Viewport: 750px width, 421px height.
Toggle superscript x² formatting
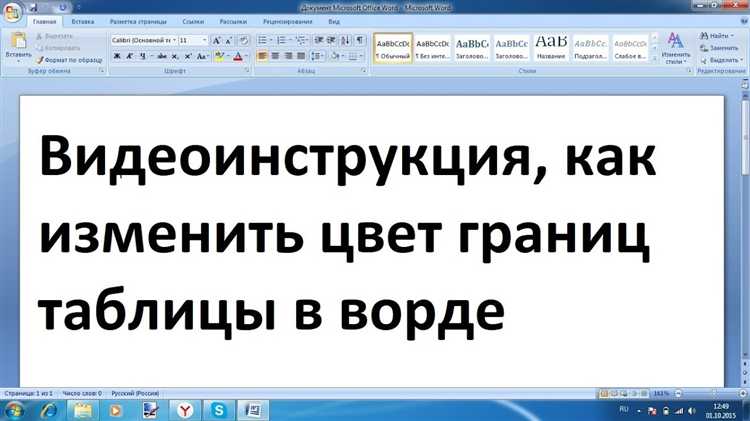(x=188, y=56)
